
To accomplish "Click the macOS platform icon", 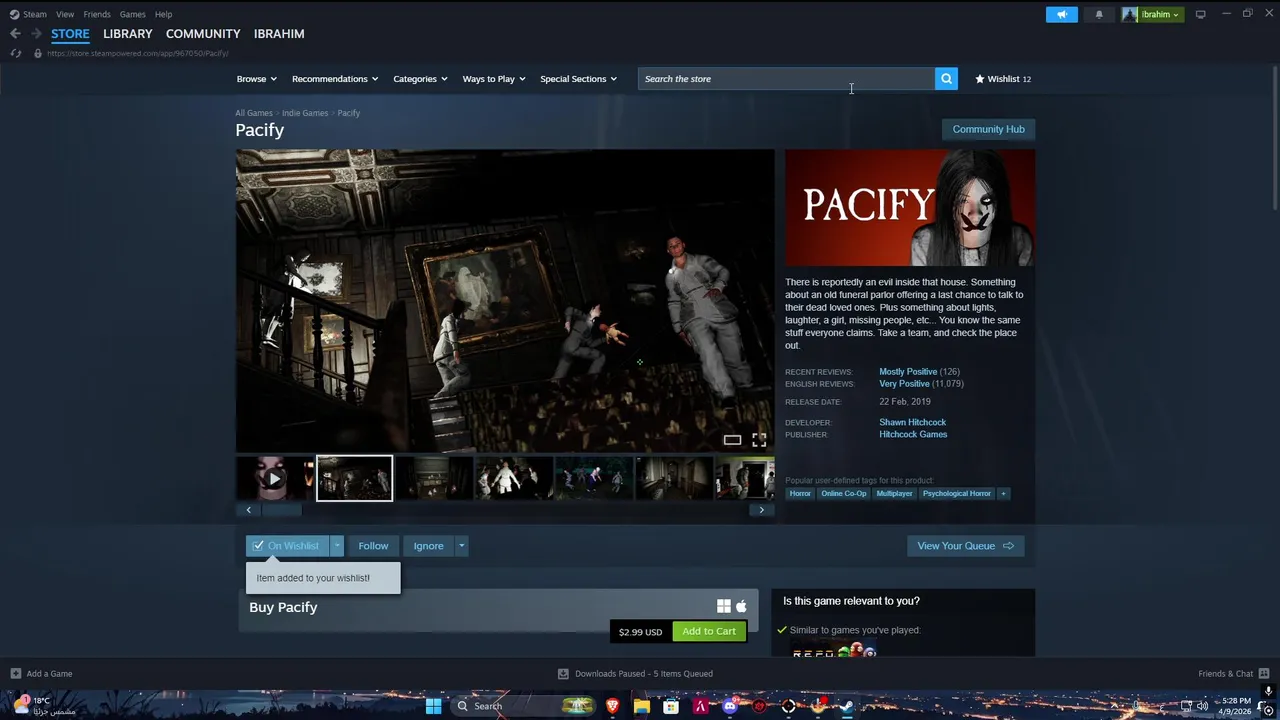I will [x=741, y=606].
